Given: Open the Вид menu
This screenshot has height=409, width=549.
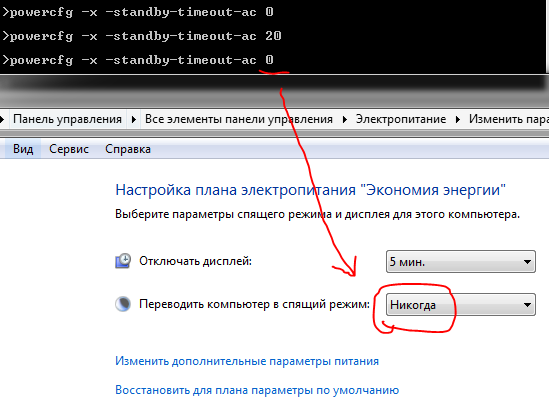Looking at the screenshot, I should tap(23, 149).
